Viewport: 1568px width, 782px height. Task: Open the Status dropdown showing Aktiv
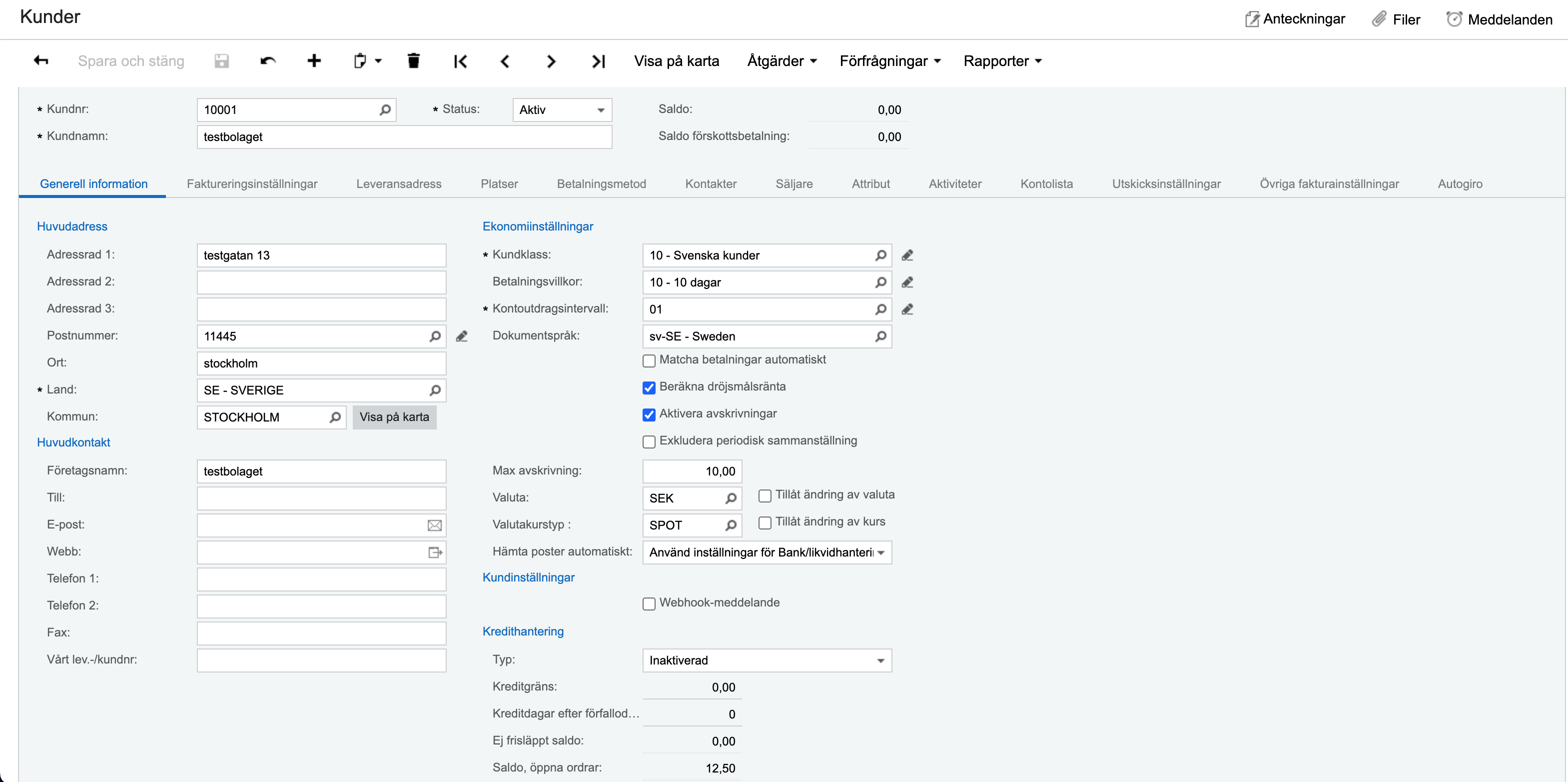(x=562, y=110)
